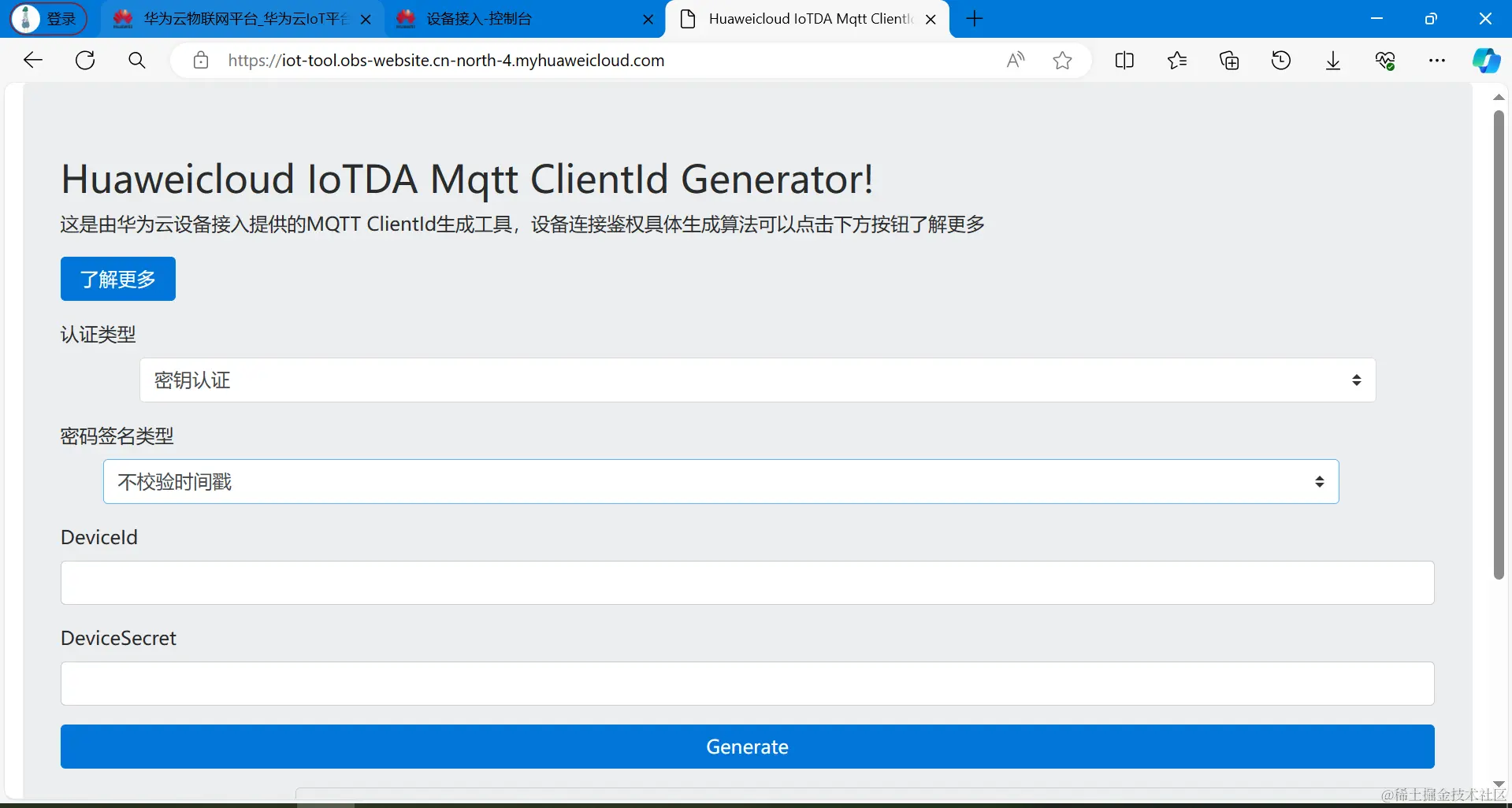This screenshot has width=1512, height=808.
Task: Go back using the browser back arrow
Action: [x=33, y=60]
